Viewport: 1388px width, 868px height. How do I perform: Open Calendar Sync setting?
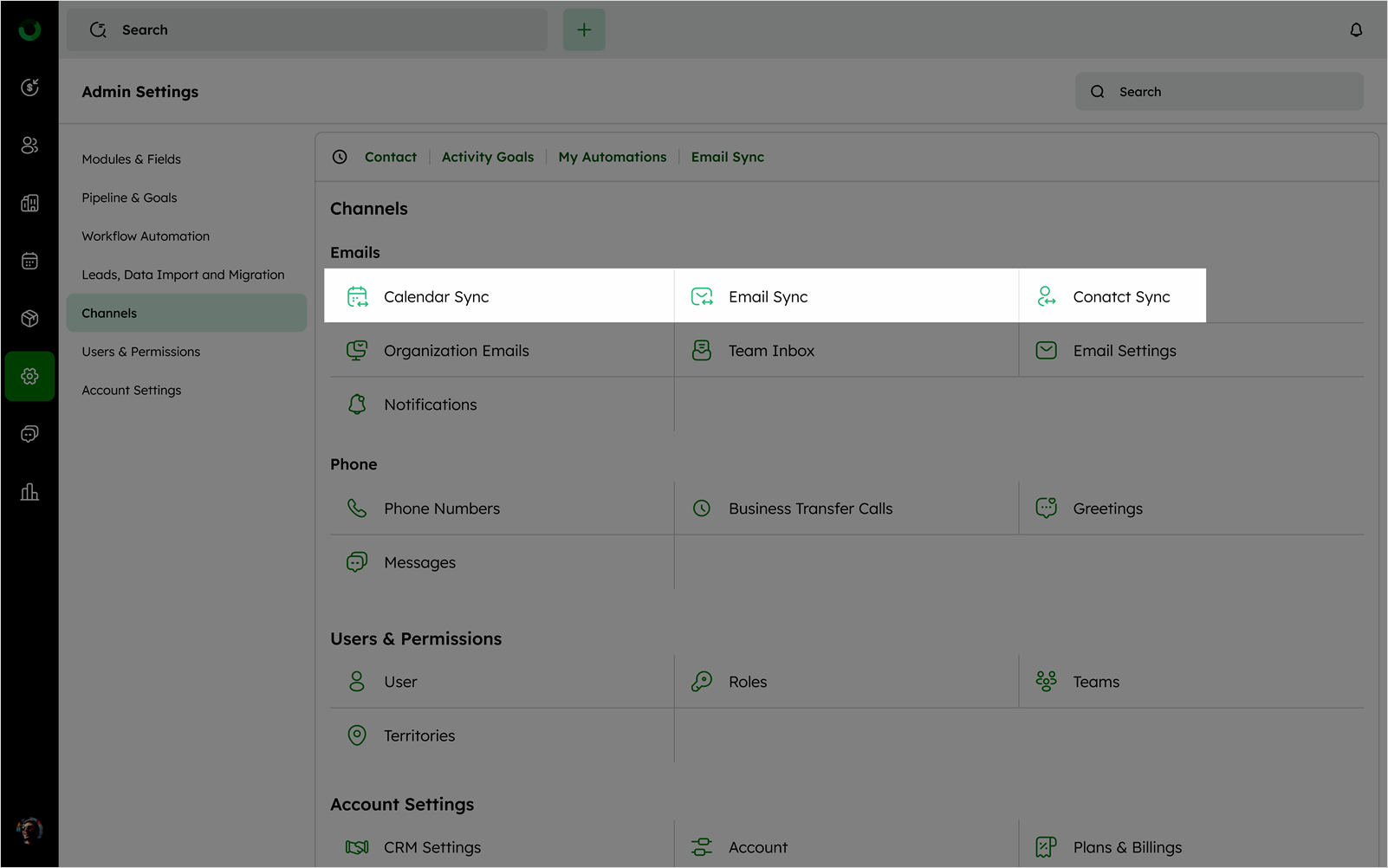pos(502,296)
